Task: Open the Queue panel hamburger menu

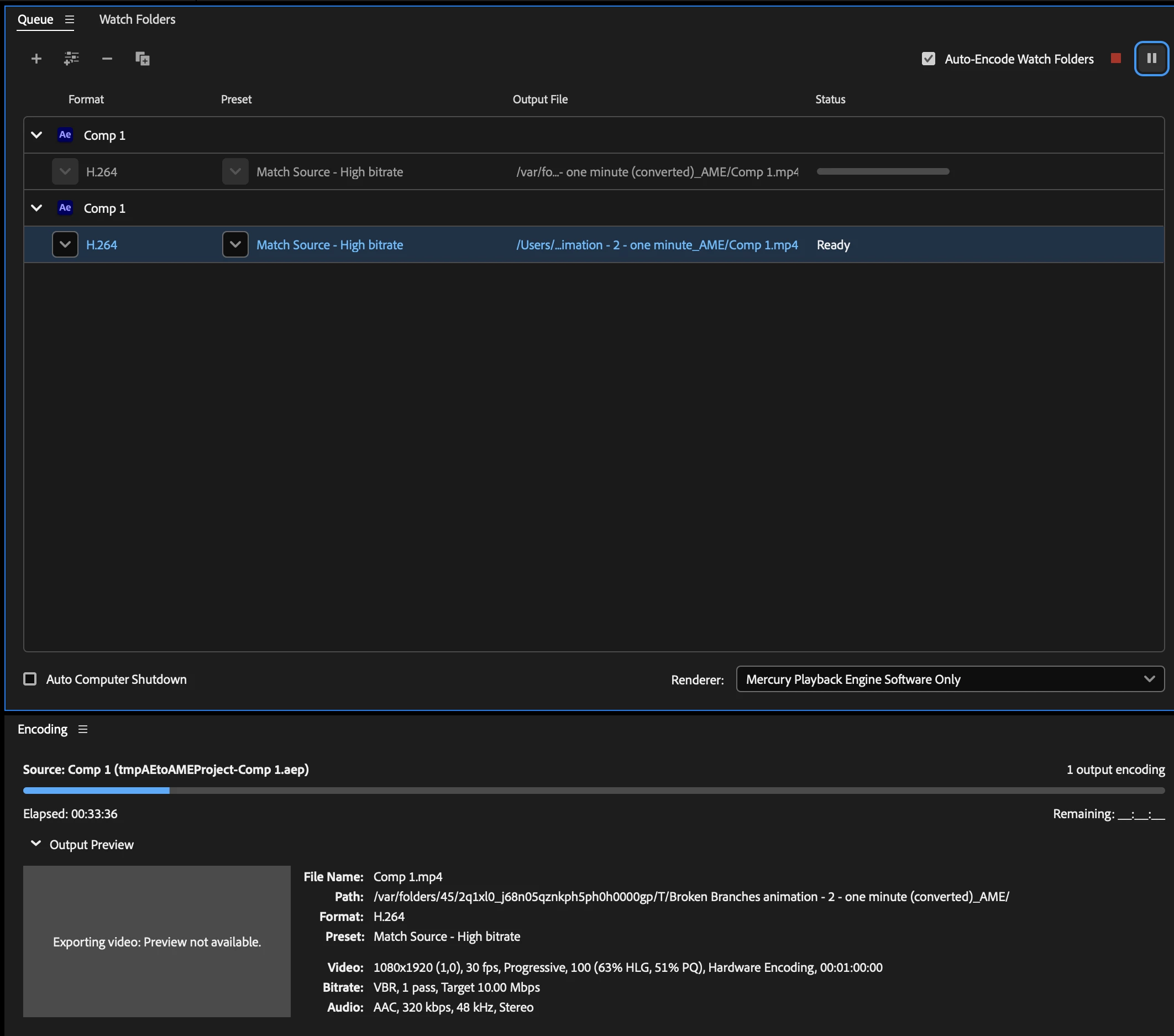Action: (70, 19)
